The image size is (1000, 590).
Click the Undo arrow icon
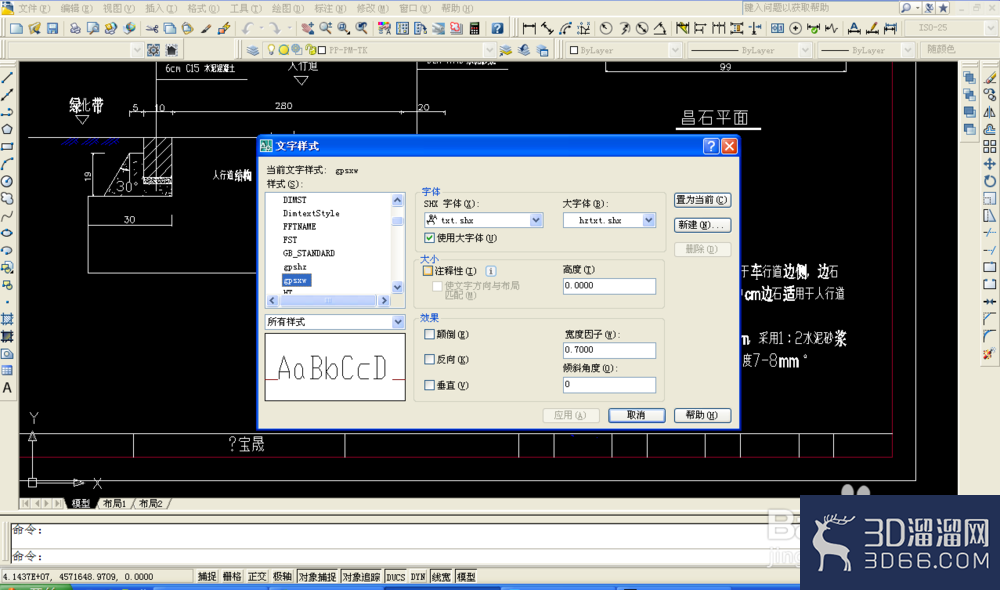coord(247,28)
